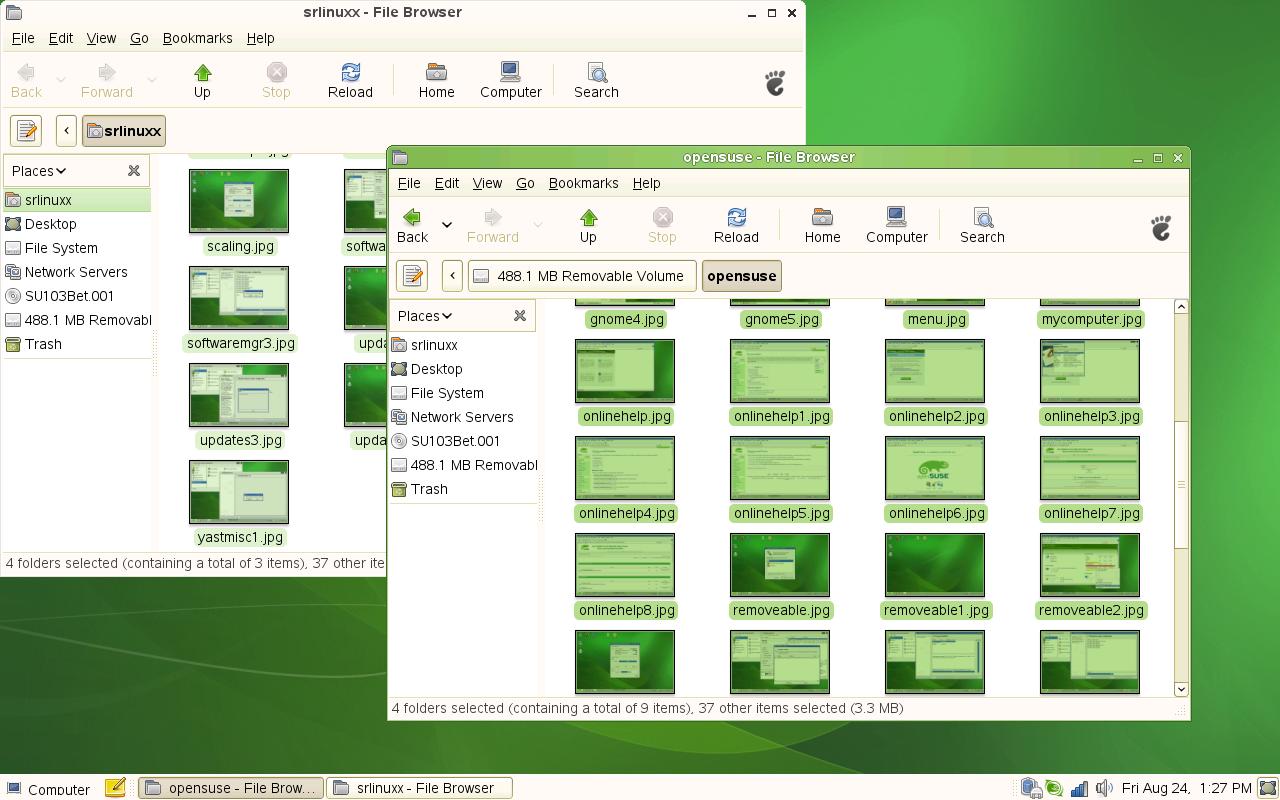The image size is (1280, 800).
Task: Go Home from opensuse window toolbar
Action: pos(822,226)
